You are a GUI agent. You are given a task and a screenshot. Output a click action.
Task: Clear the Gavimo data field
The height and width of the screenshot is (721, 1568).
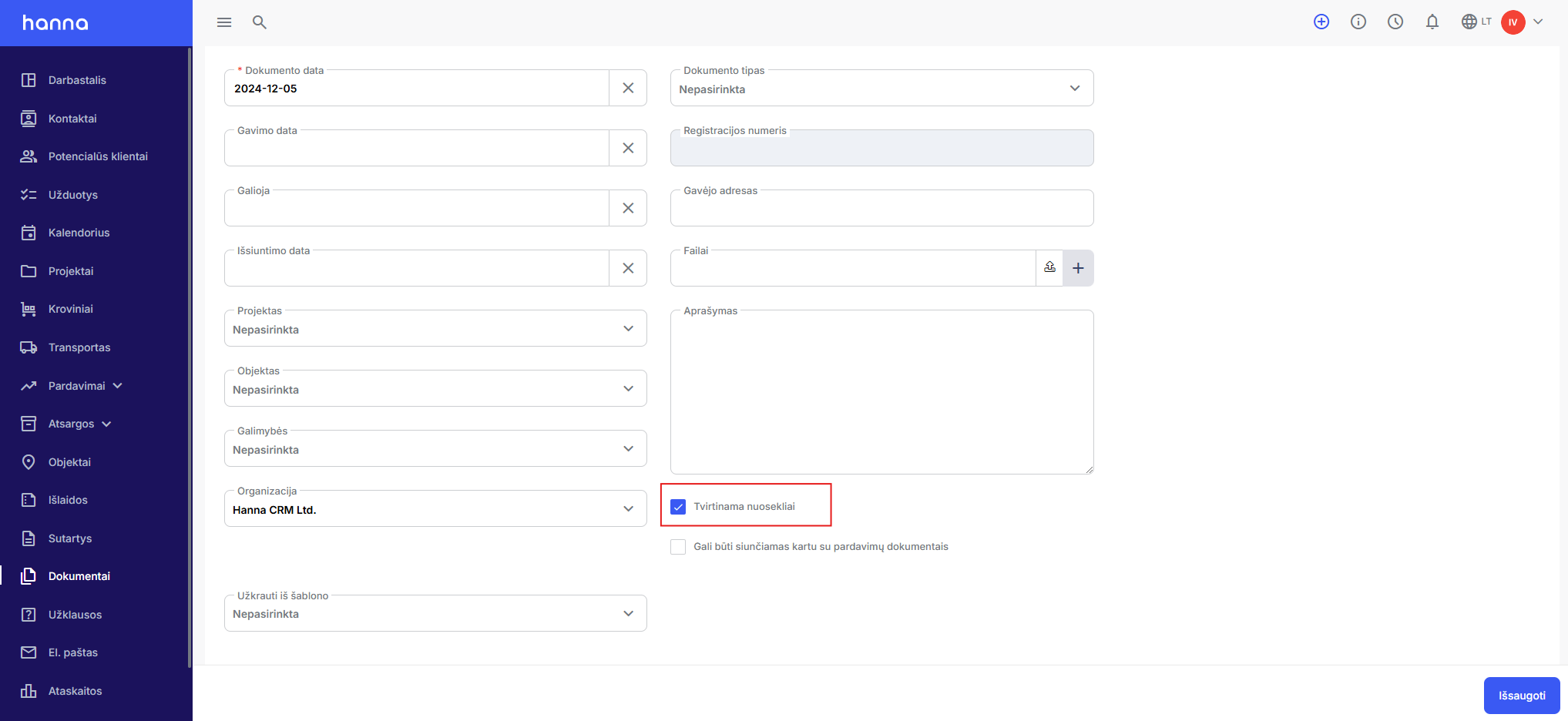pos(628,148)
